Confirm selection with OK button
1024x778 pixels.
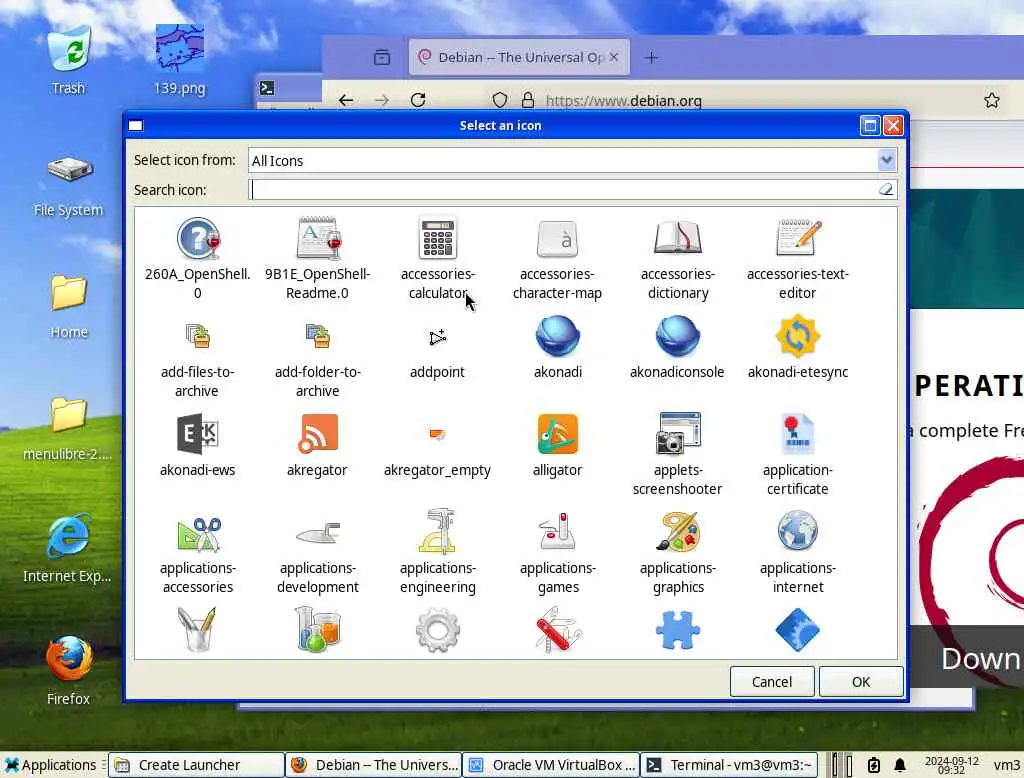(x=861, y=682)
